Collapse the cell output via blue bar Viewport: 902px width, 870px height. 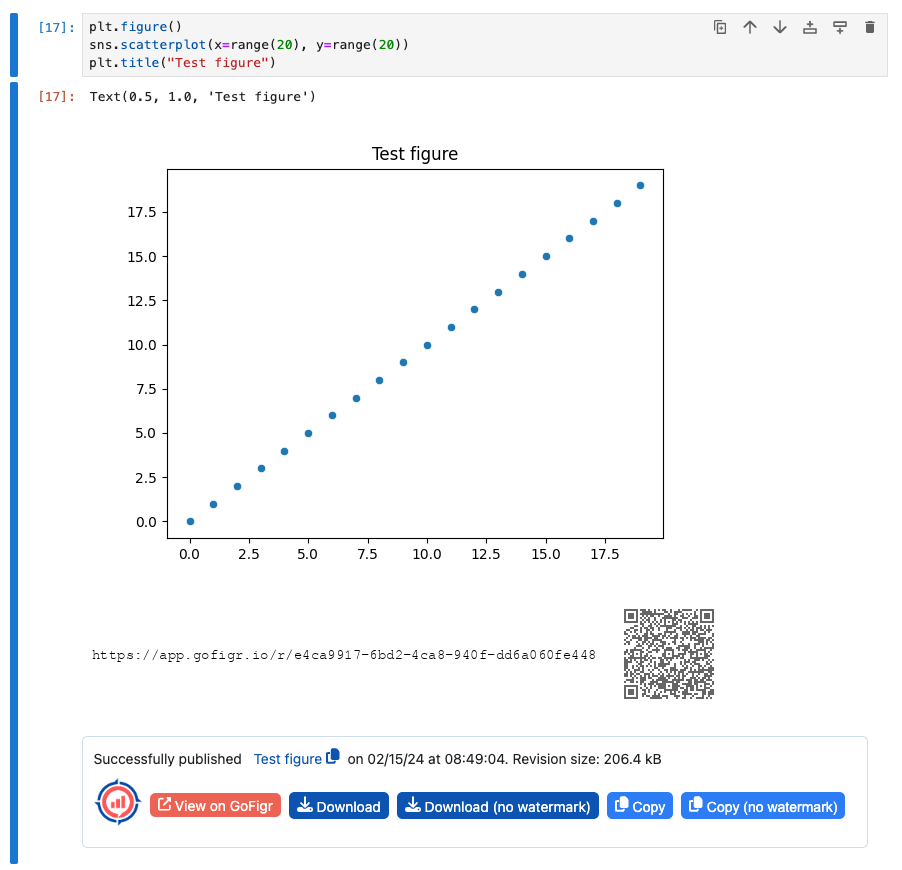click(14, 470)
